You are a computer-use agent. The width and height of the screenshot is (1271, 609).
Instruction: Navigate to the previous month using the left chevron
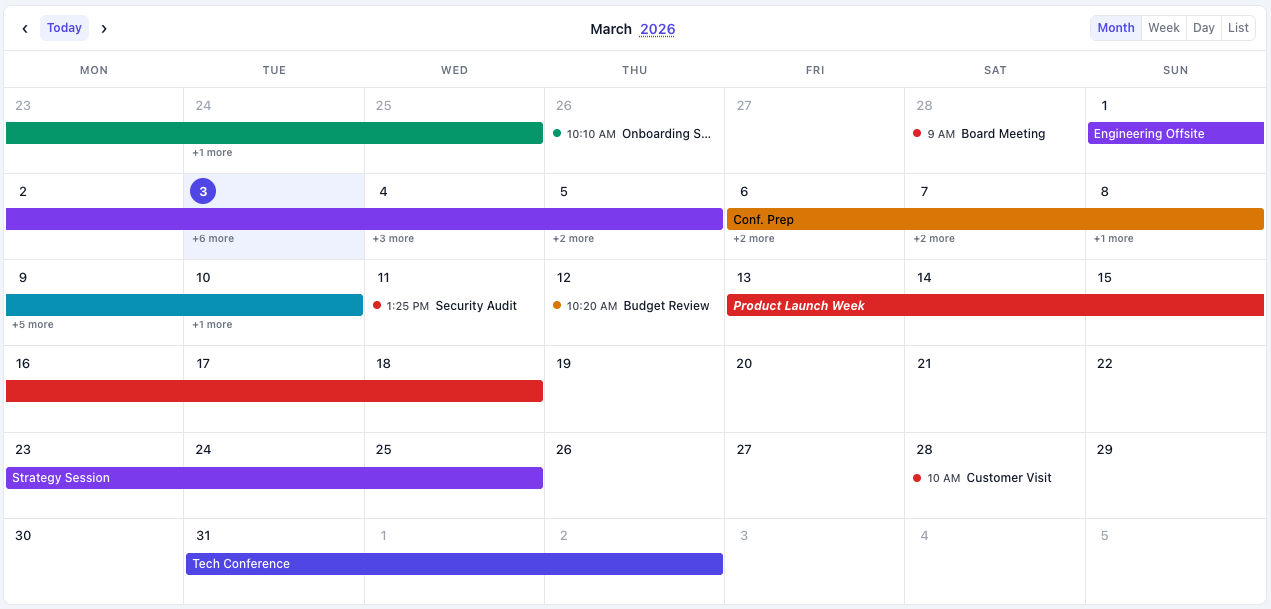[x=24, y=28]
